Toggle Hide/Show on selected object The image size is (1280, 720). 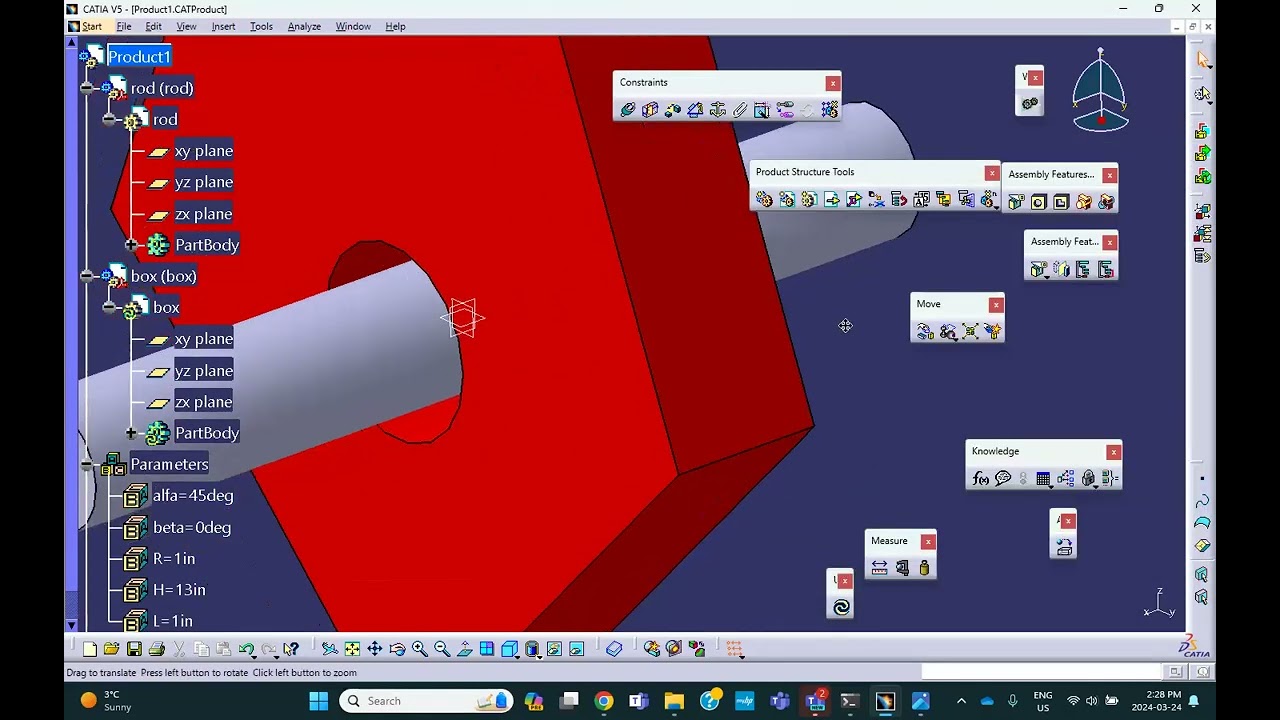[x=554, y=649]
